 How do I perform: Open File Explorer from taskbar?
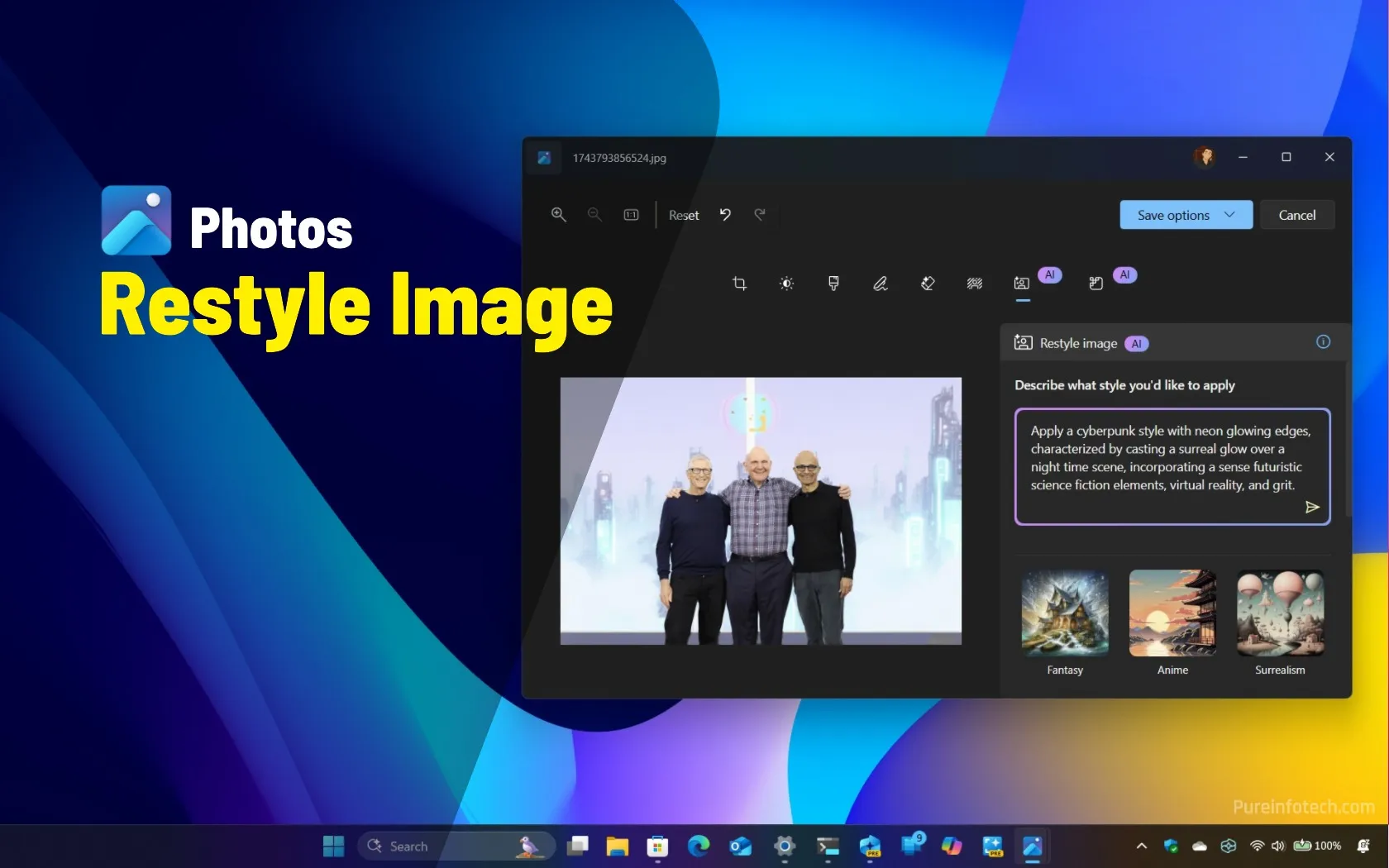point(617,846)
